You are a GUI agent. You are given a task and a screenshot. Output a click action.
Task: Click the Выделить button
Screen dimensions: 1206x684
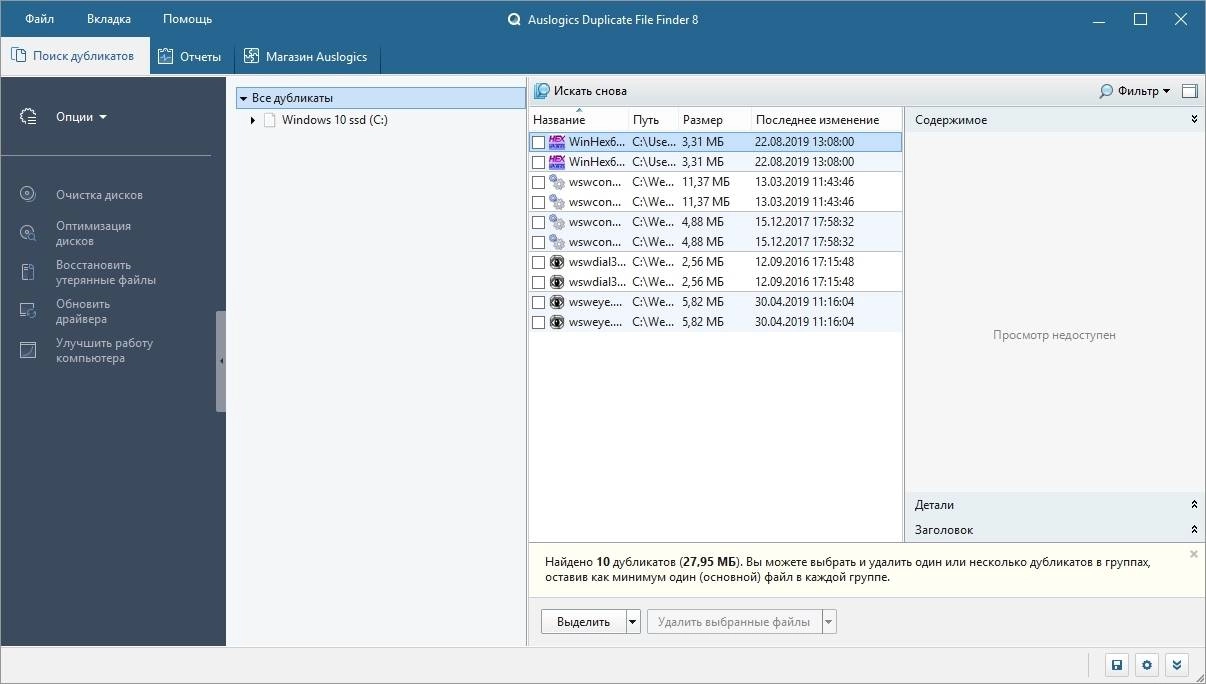pyautogui.click(x=583, y=622)
